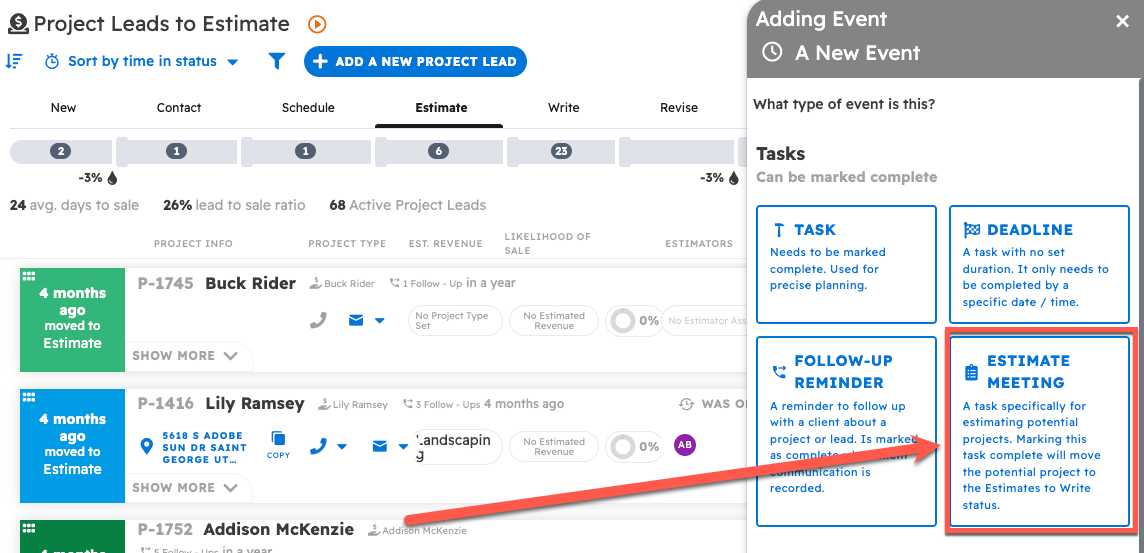
Task: Expand Show More for Lily Ramsey
Action: [x=185, y=487]
